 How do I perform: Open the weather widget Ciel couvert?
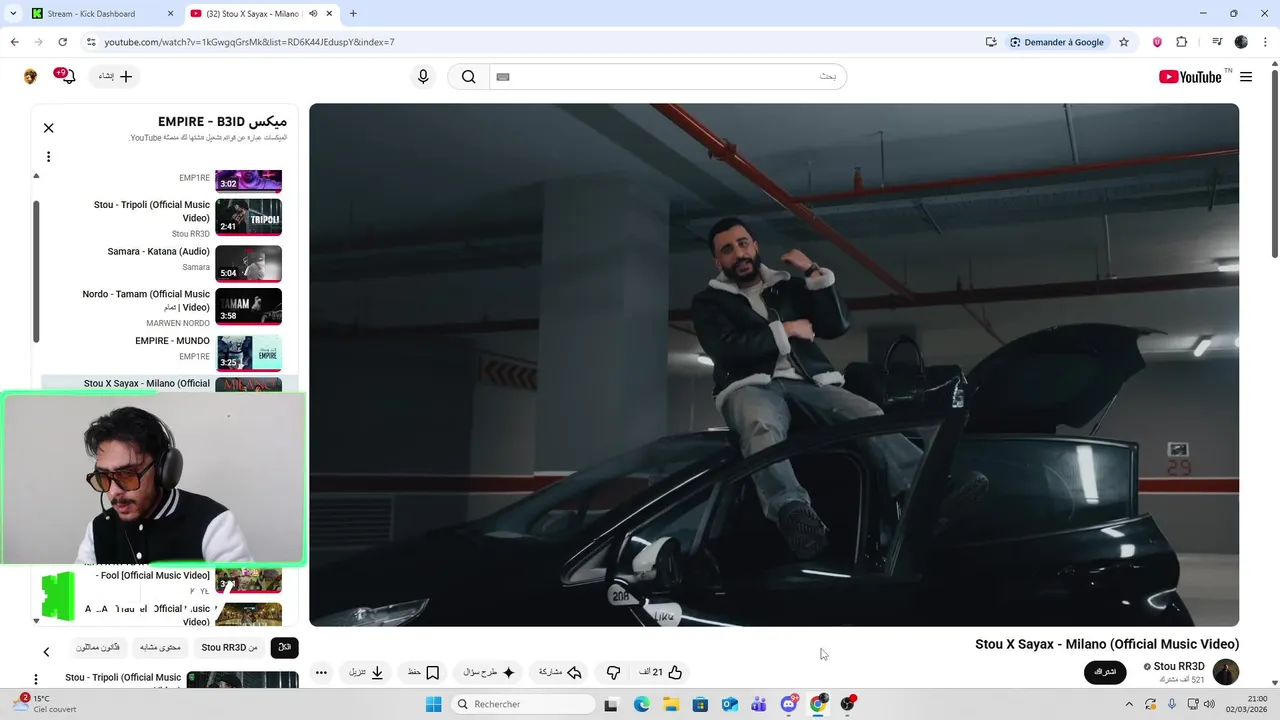(44, 704)
